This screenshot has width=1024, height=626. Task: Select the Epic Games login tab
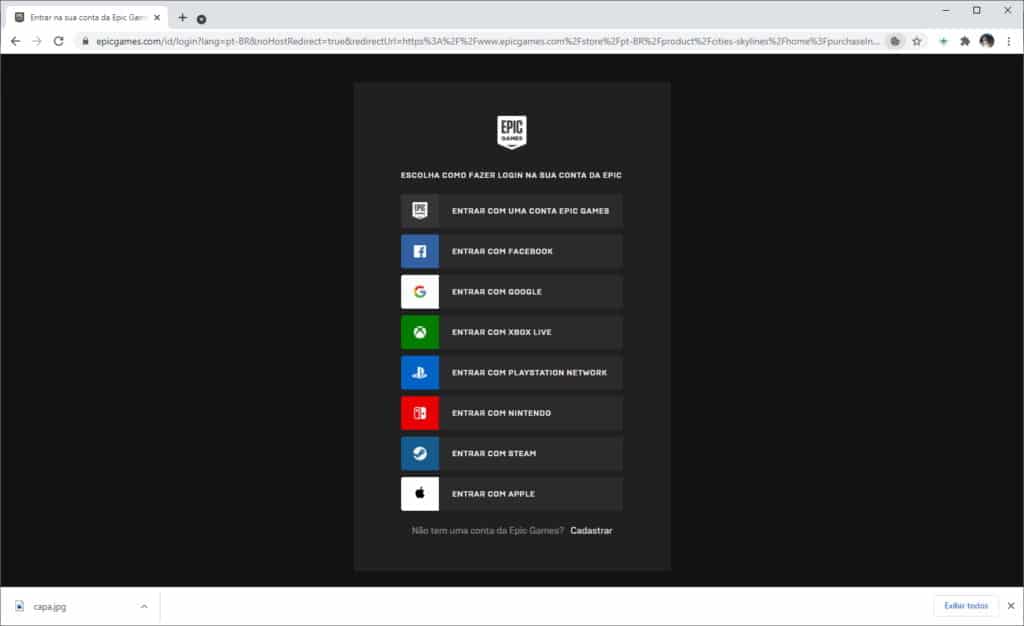click(x=87, y=18)
